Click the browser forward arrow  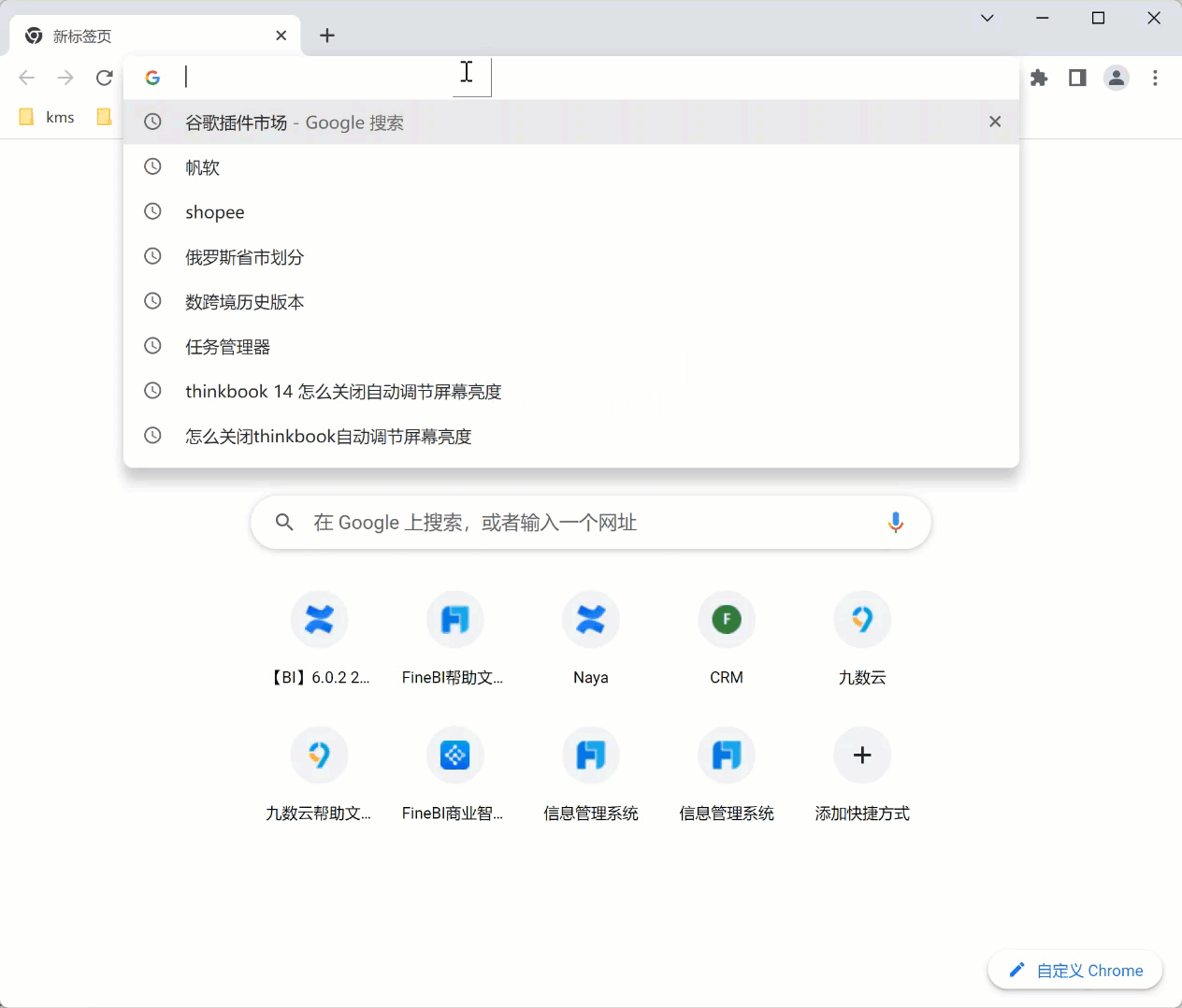point(65,78)
